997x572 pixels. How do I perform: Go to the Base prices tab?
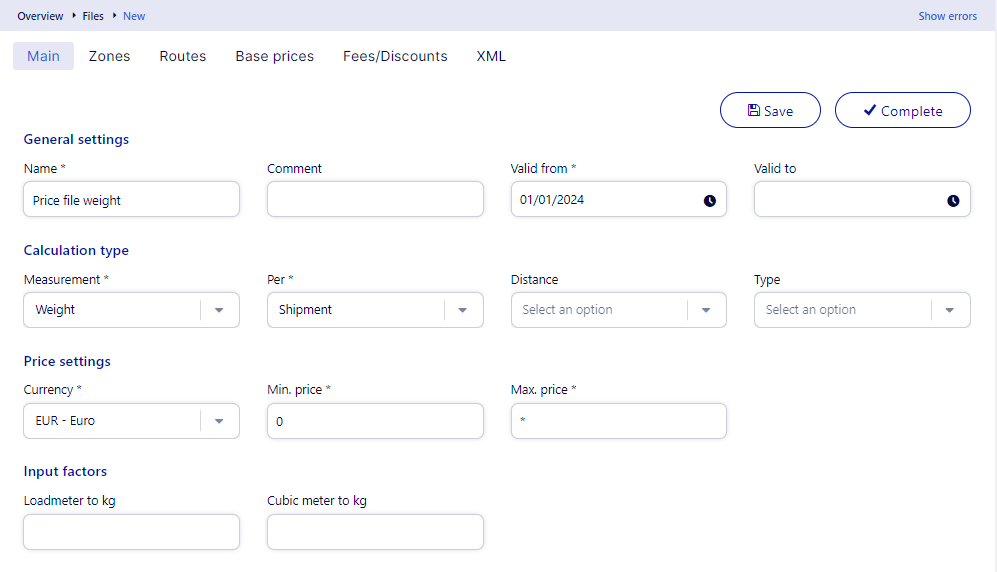275,56
